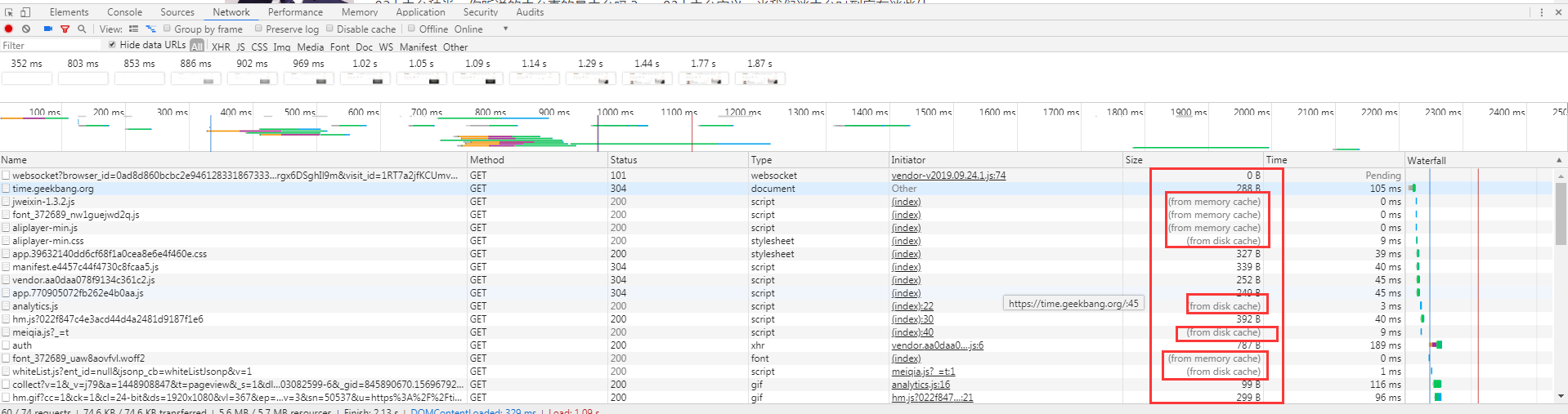
Task: Close the DevTools panel
Action: pyautogui.click(x=1557, y=12)
